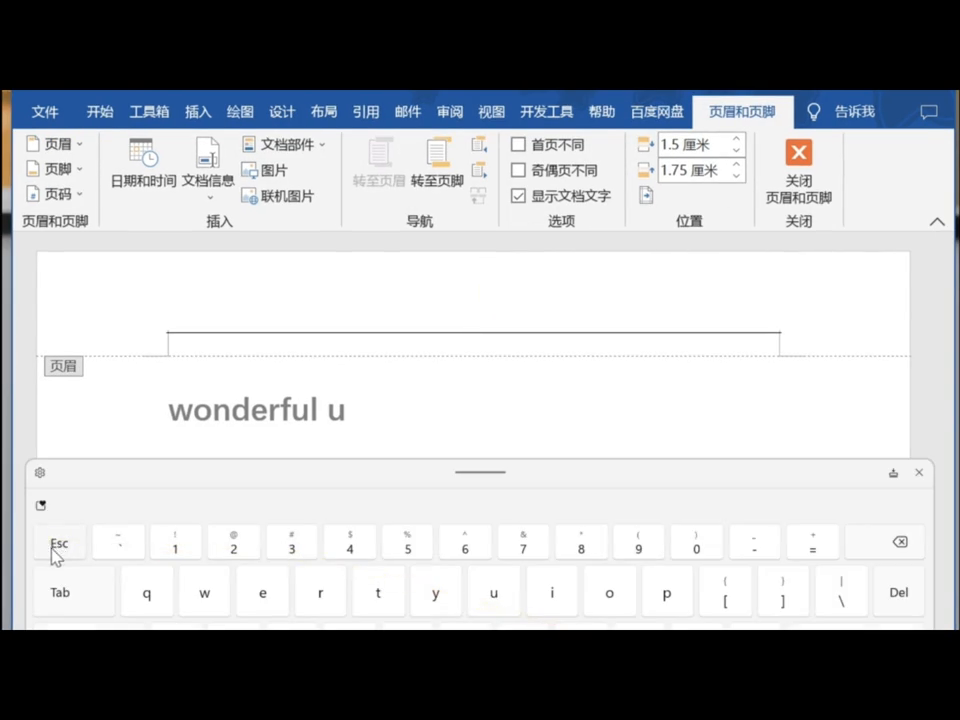This screenshot has height=720, width=960.
Task: Insert a 图片 from file
Action: point(264,170)
